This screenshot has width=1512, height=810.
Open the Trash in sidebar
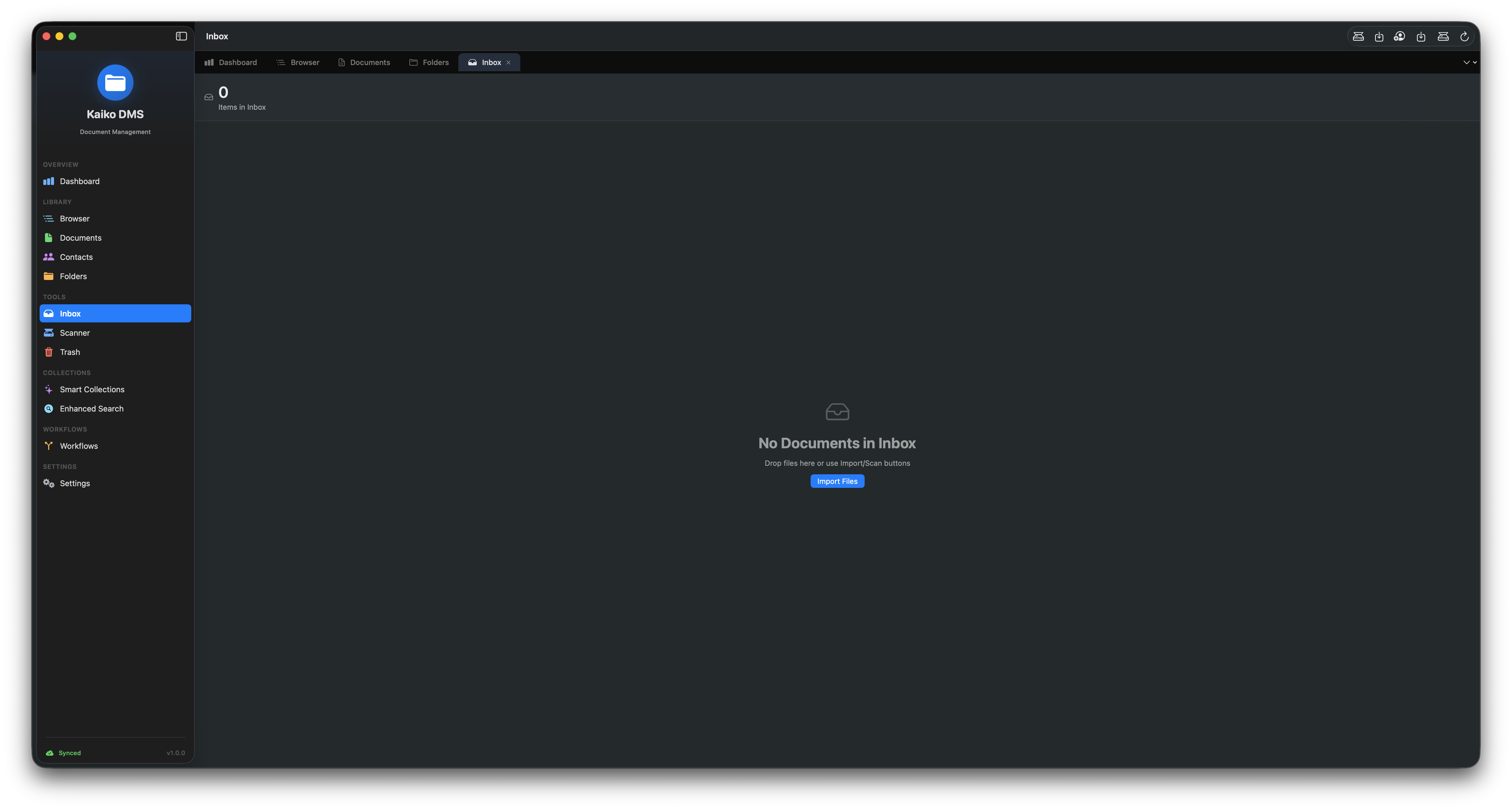click(69, 352)
